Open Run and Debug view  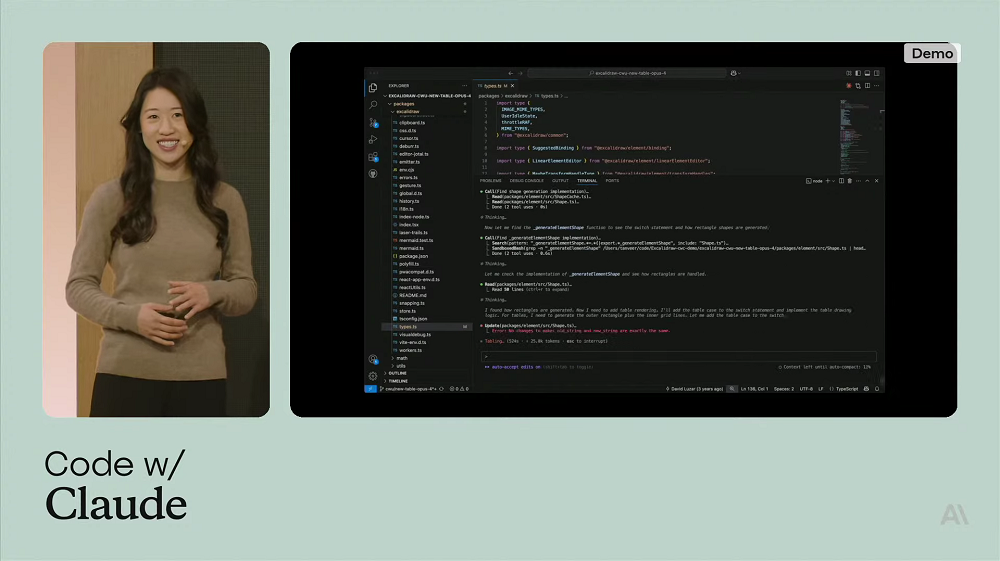(373, 140)
